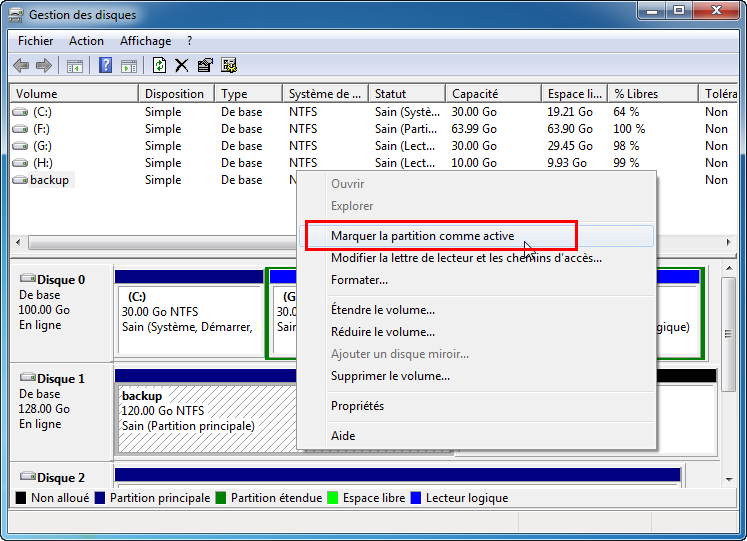Open the Action menu

pyautogui.click(x=86, y=41)
